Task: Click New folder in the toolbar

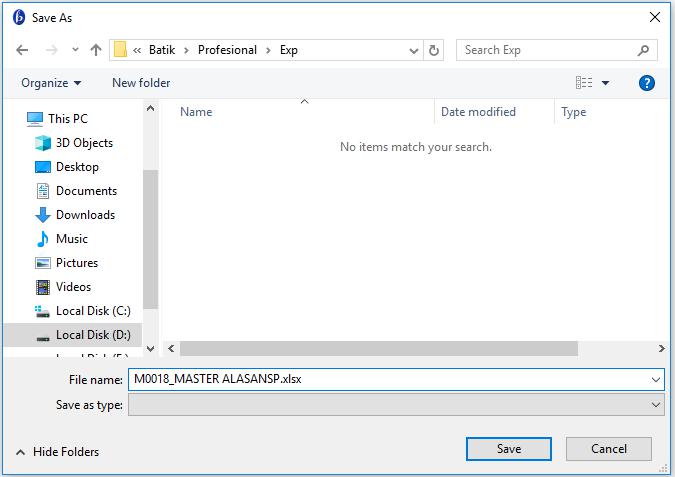Action: (141, 83)
